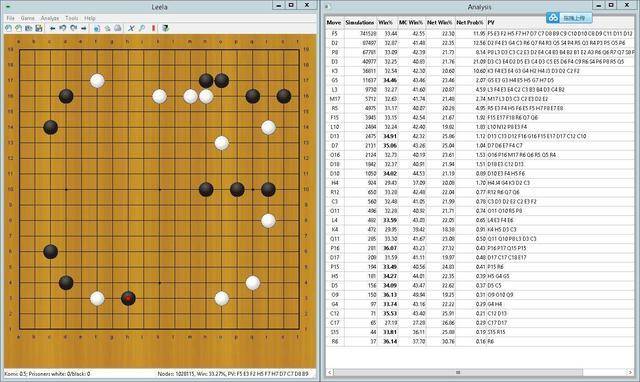This screenshot has height=382, width=640.
Task: Sort by the Simulations column header
Action: pos(360,22)
